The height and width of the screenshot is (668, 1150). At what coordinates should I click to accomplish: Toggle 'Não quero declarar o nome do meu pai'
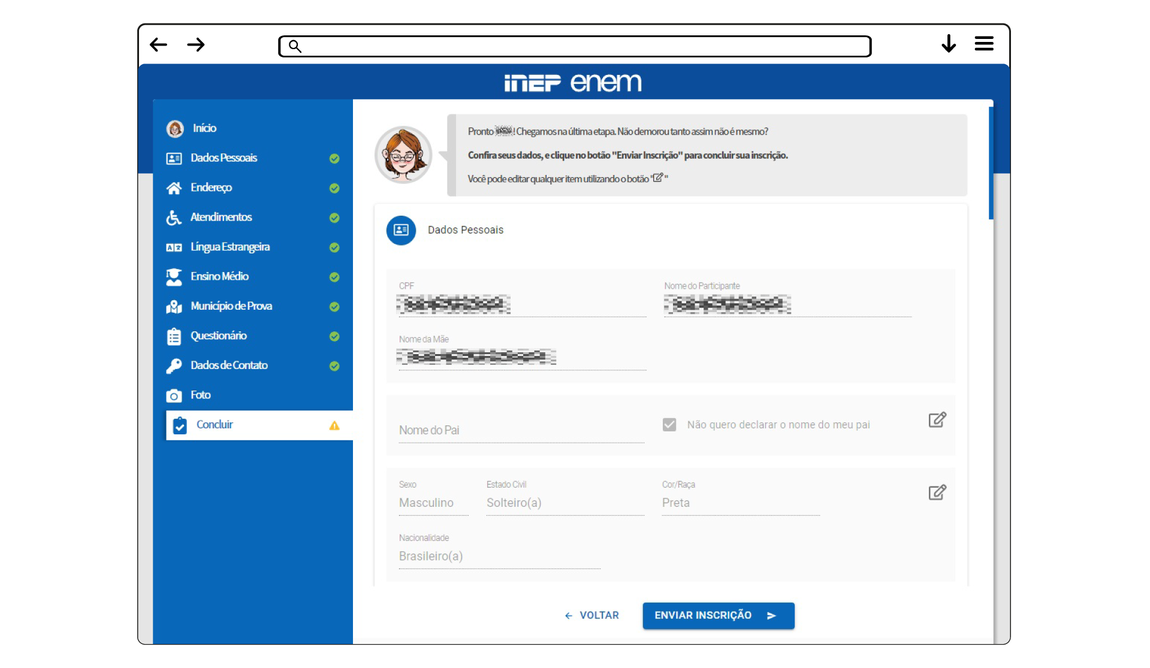pos(669,425)
